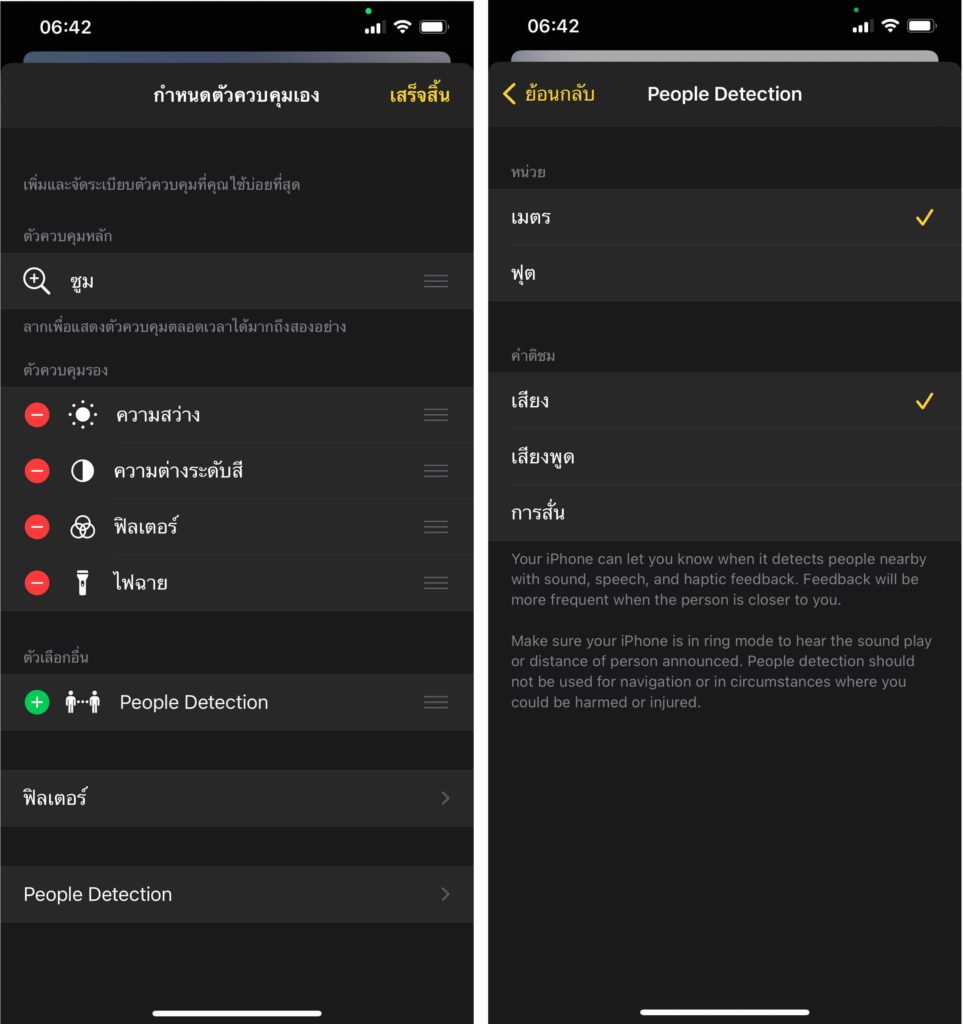Choose เสียงพูด (speech) feedback option

[725, 456]
